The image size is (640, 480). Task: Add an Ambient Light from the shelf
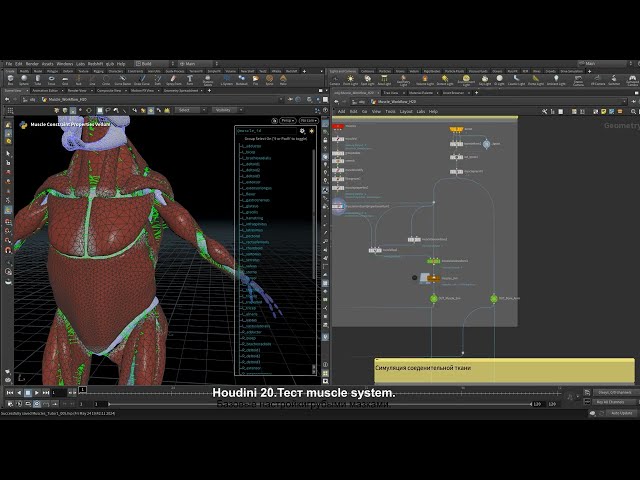(556, 80)
